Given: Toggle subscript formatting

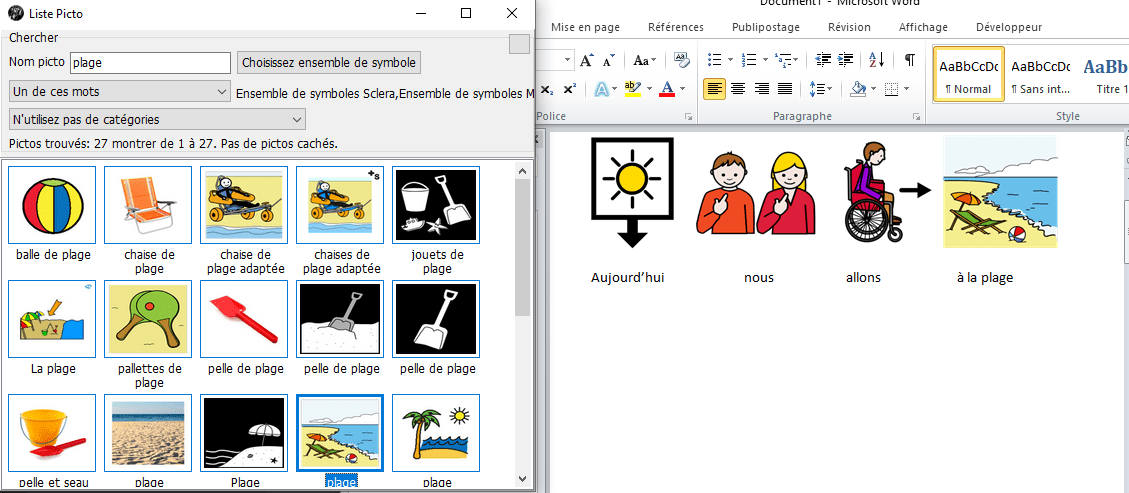Looking at the screenshot, I should pos(547,89).
